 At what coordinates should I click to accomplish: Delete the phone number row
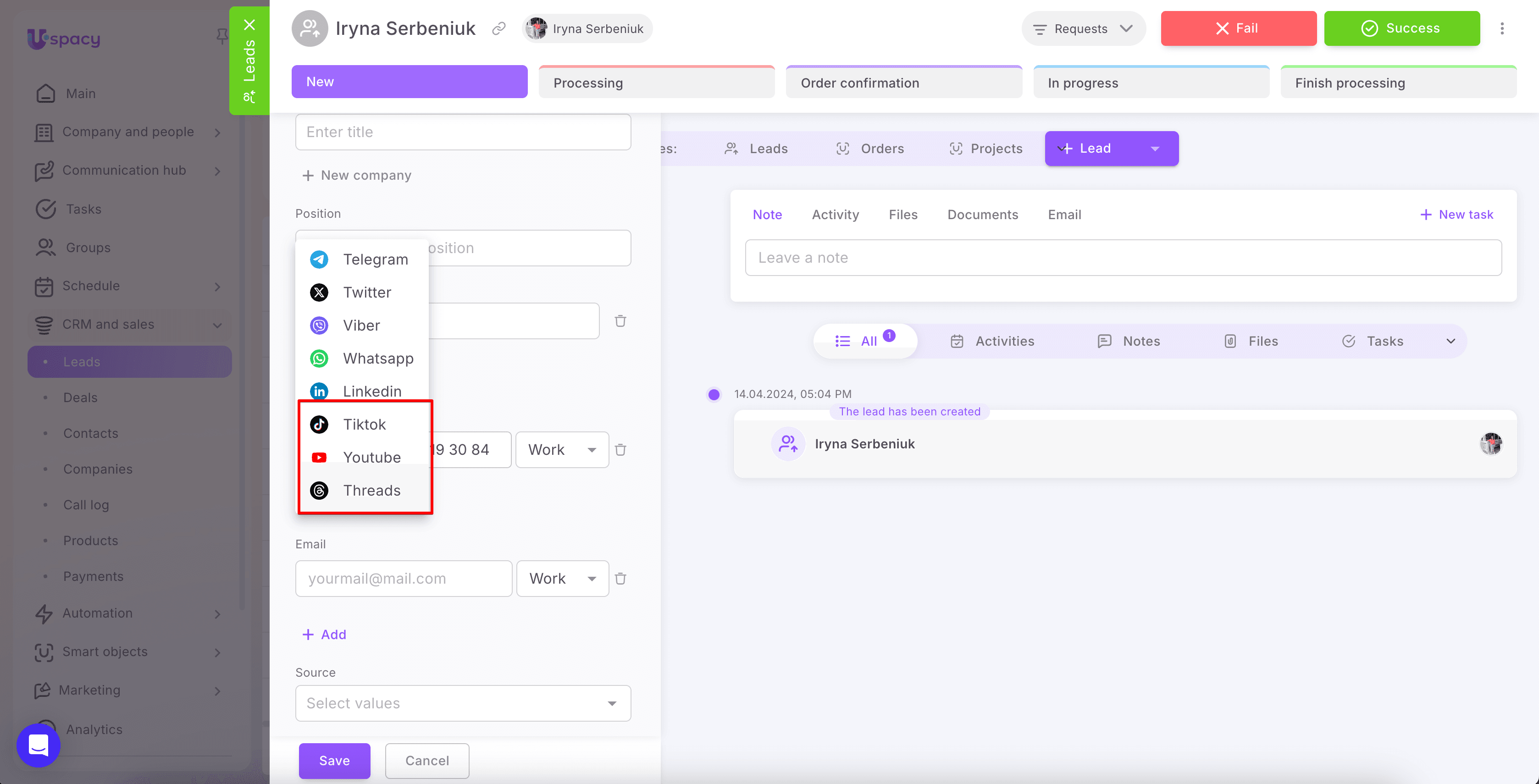tap(621, 450)
